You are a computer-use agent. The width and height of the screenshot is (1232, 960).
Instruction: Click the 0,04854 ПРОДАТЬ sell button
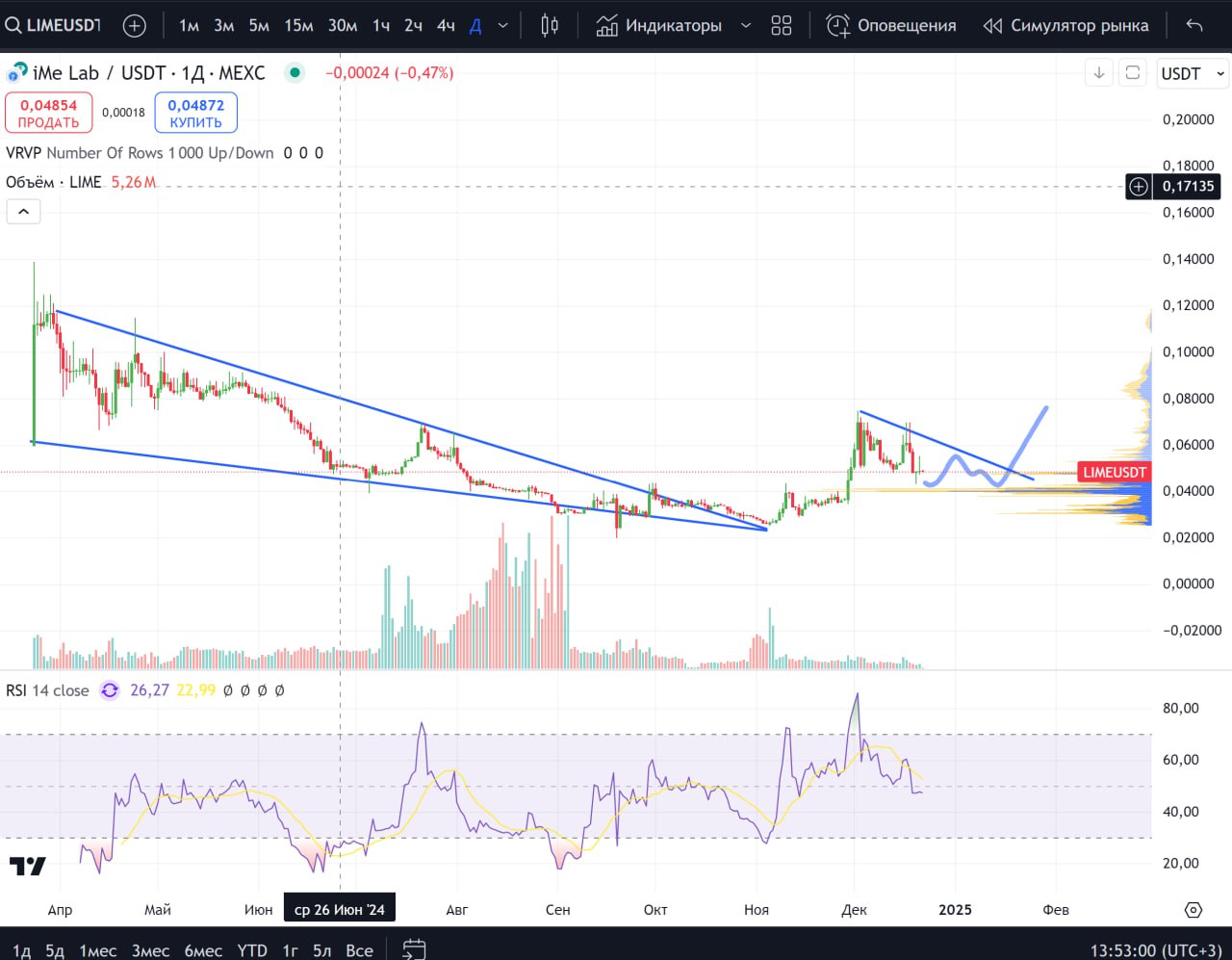[x=49, y=113]
